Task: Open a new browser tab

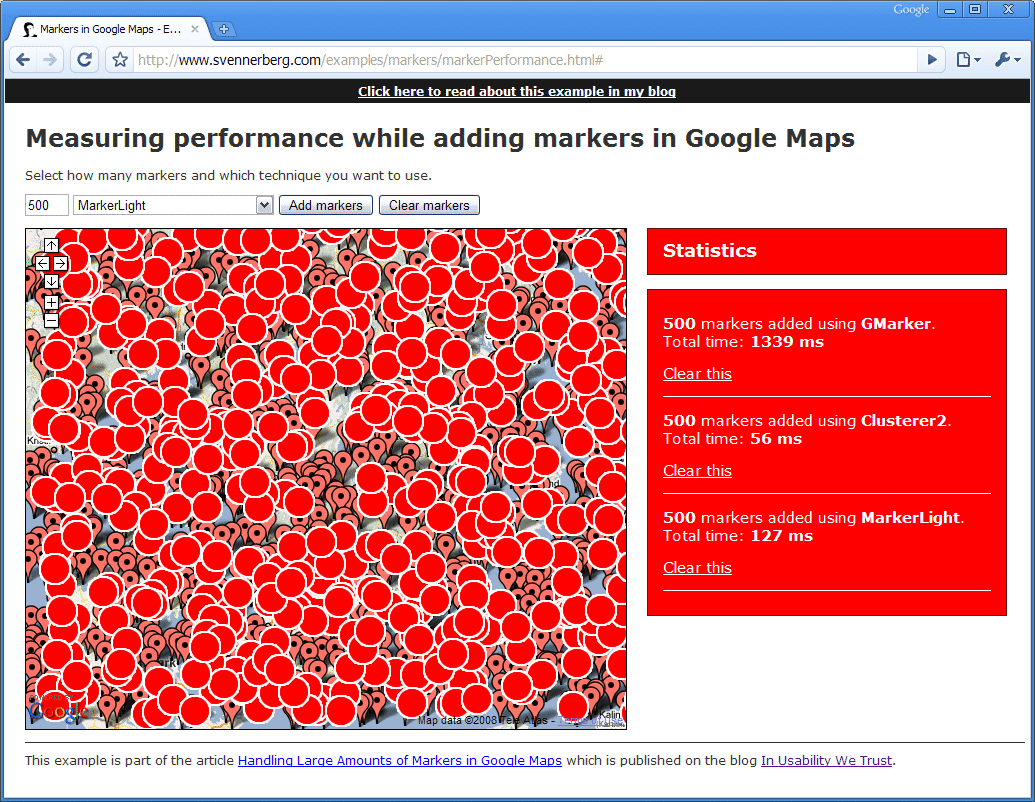Action: point(224,29)
